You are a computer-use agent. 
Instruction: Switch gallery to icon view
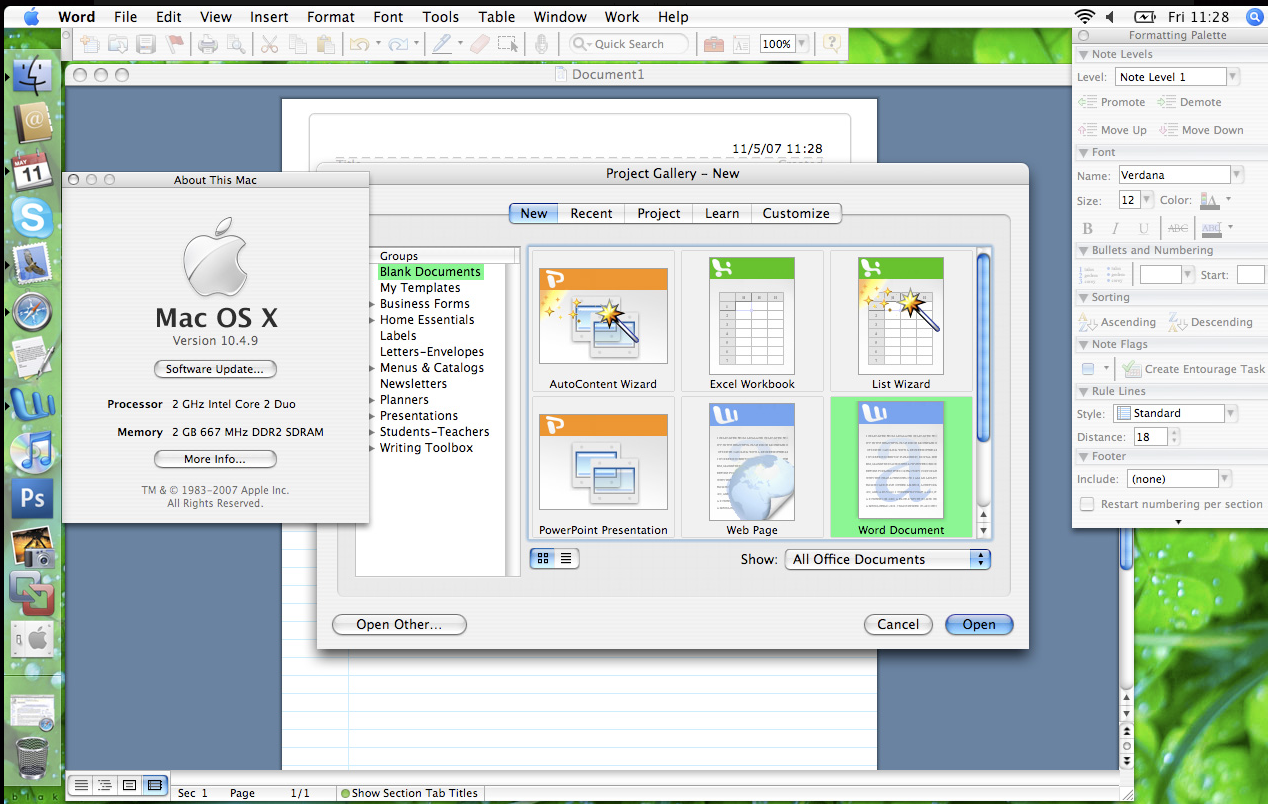543,559
